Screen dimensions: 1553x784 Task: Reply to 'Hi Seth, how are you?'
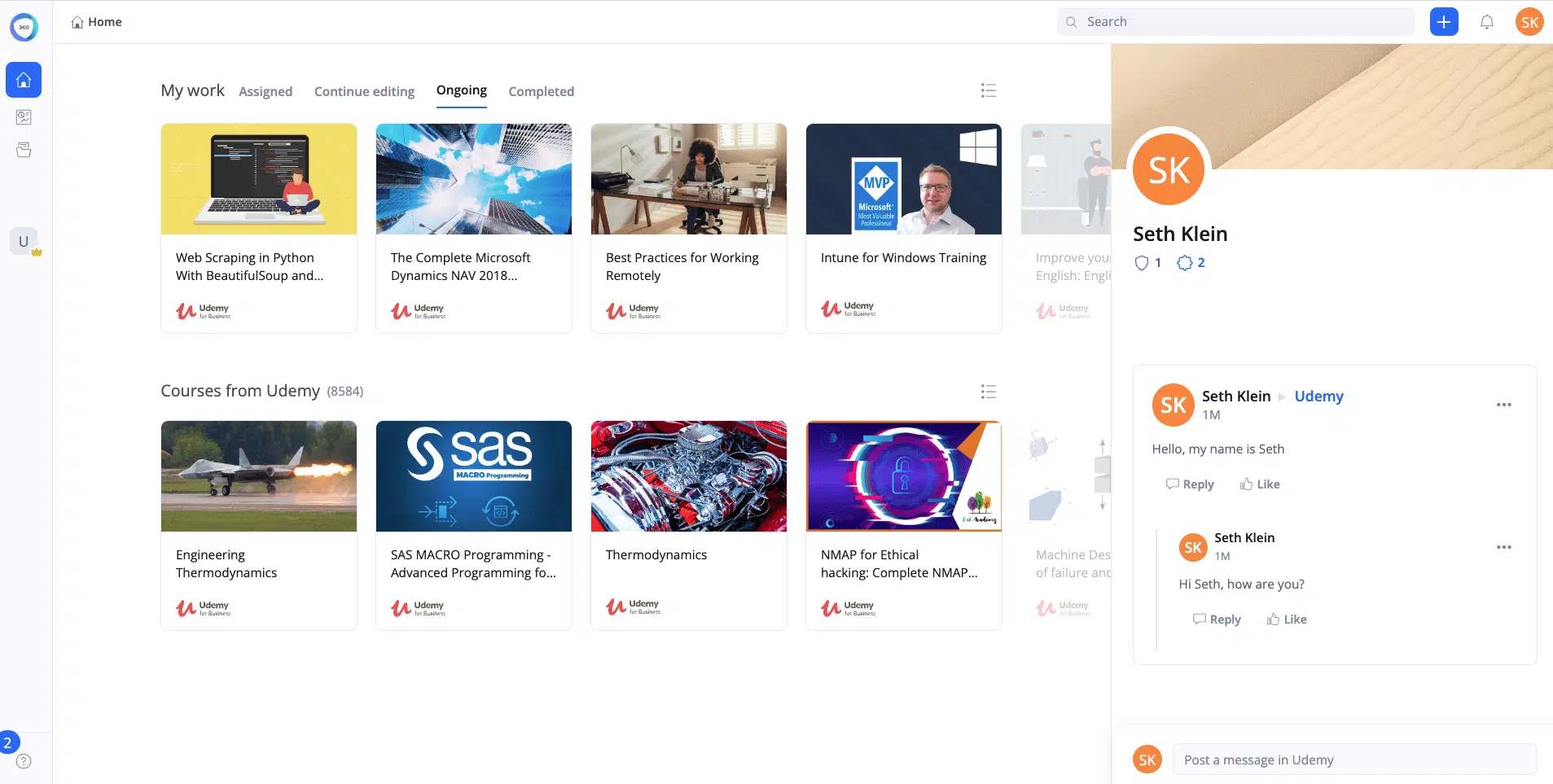point(1217,620)
